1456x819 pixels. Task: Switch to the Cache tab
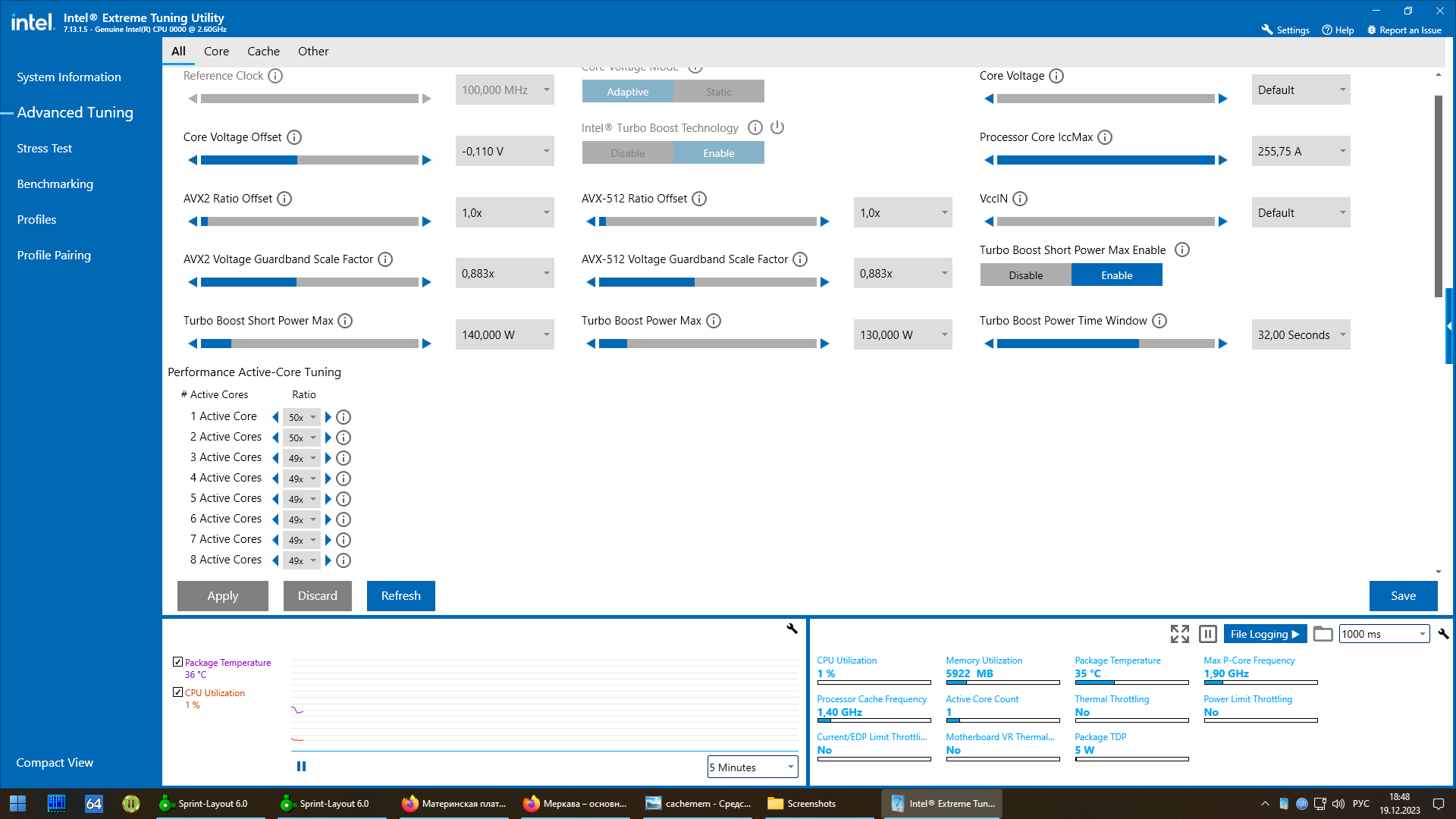[x=263, y=52]
